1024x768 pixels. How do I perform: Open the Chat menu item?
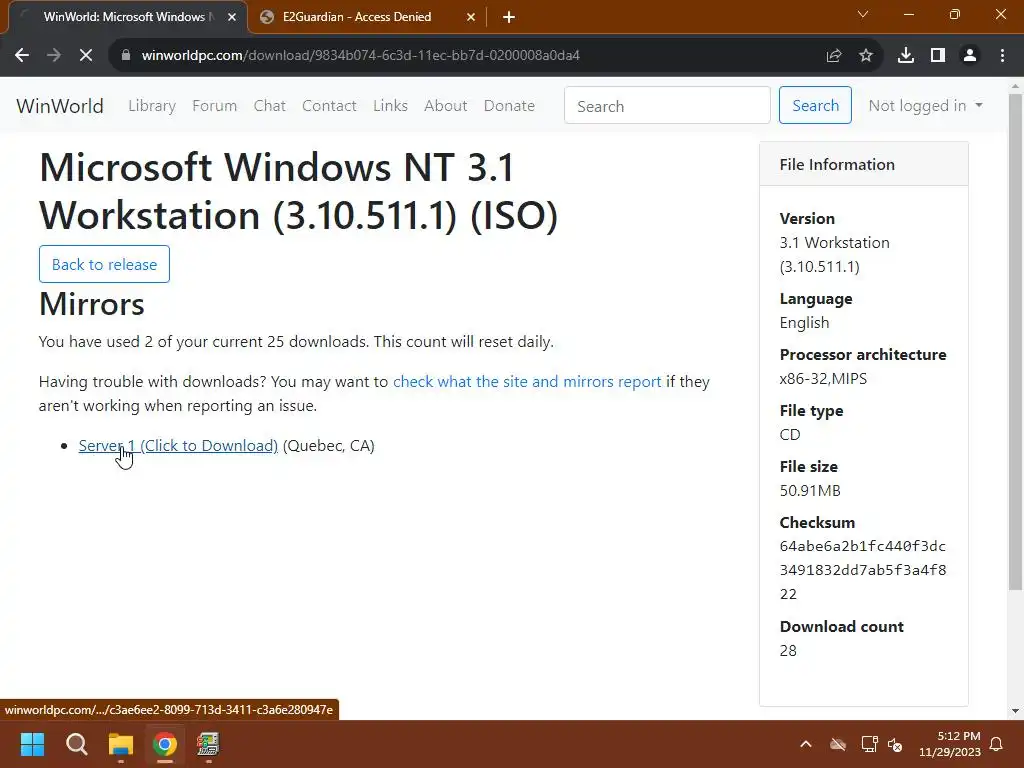270,106
